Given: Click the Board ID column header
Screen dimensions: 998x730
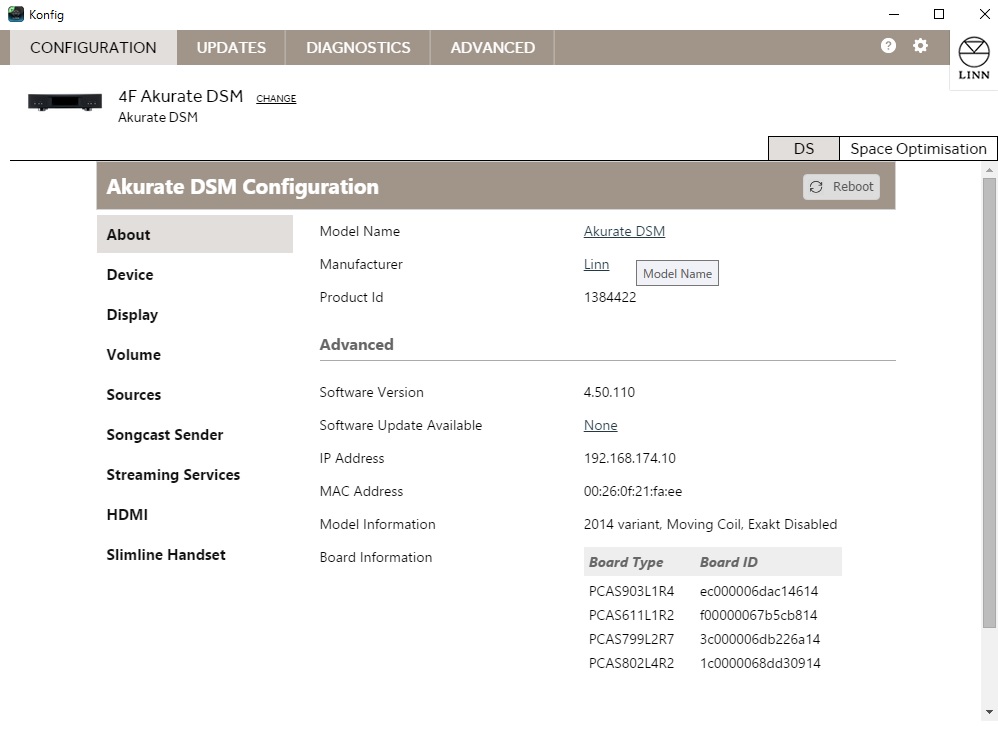Looking at the screenshot, I should pos(729,563).
